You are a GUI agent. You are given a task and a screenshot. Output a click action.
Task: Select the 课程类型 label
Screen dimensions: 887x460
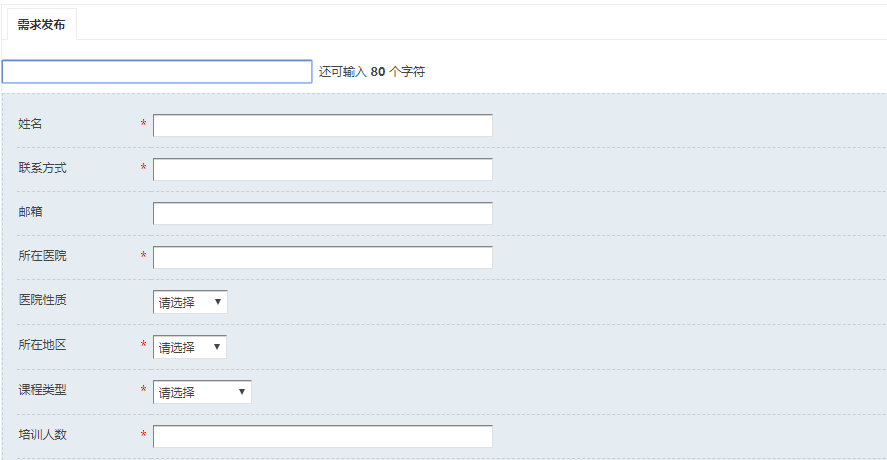(42, 390)
